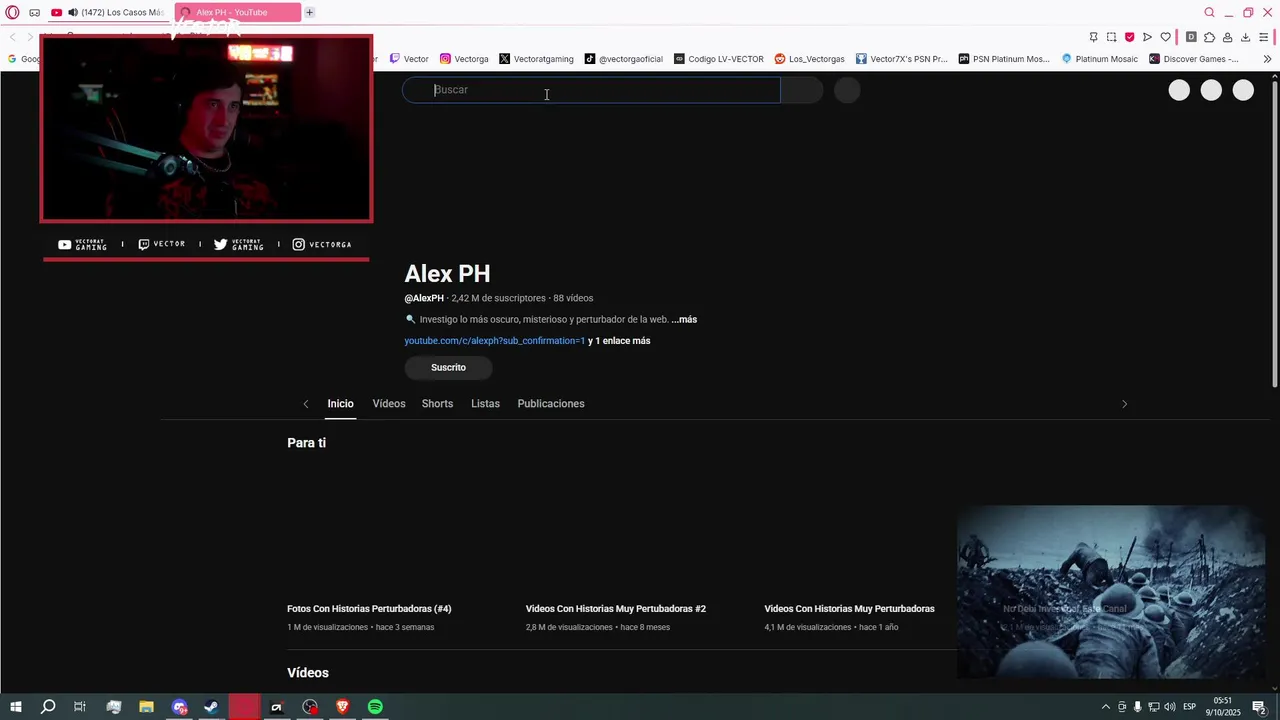The image size is (1280, 720).
Task: Go to the Listas channel tab
Action: click(485, 404)
